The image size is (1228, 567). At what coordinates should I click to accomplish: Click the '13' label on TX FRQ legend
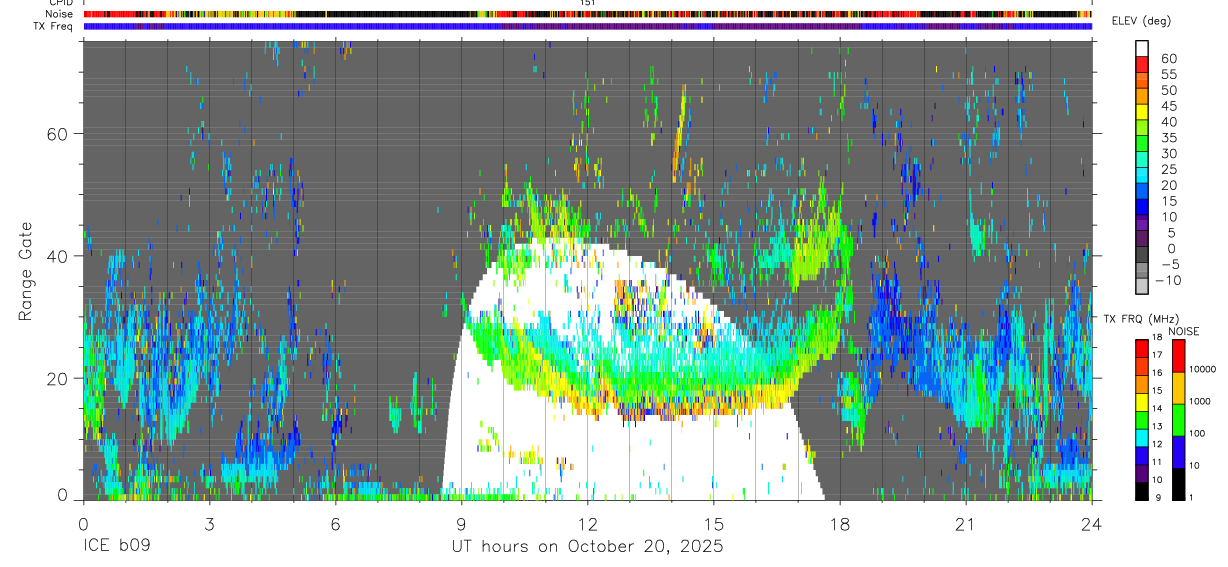1159,426
